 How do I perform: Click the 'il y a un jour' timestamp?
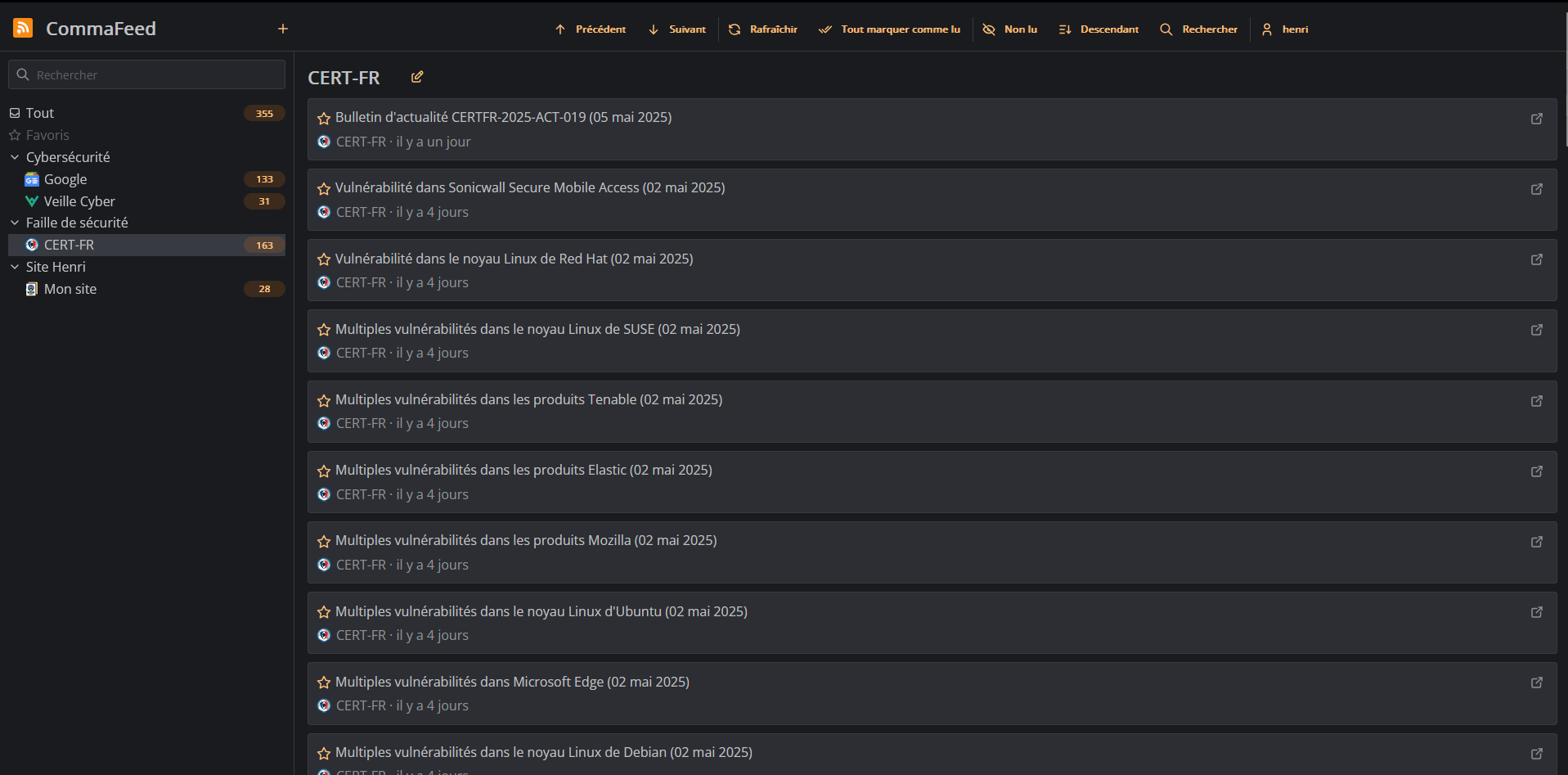[434, 142]
